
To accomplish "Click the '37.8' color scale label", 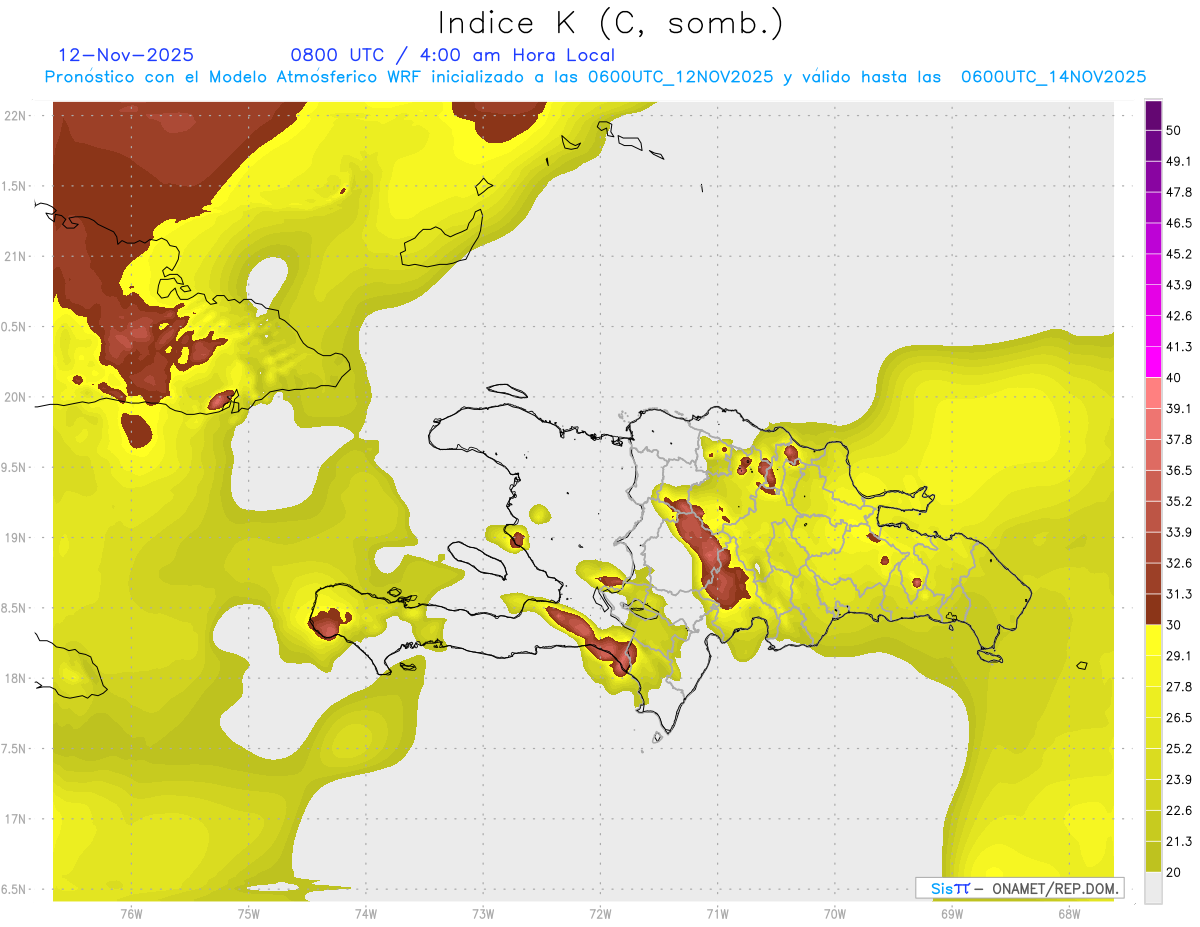I will click(1179, 439).
